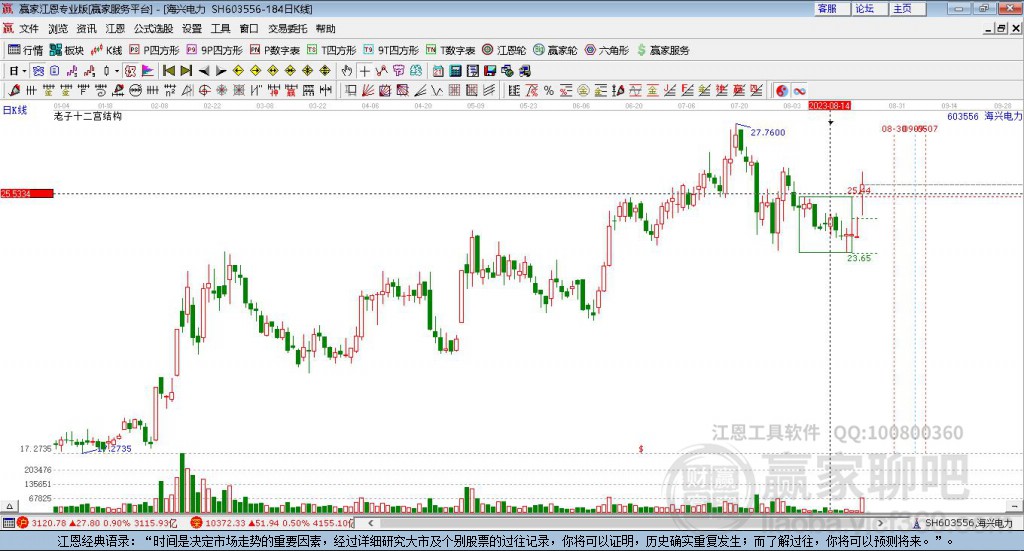Step chart left with black left arrow
This screenshot has width=1024, height=551.
point(204,71)
